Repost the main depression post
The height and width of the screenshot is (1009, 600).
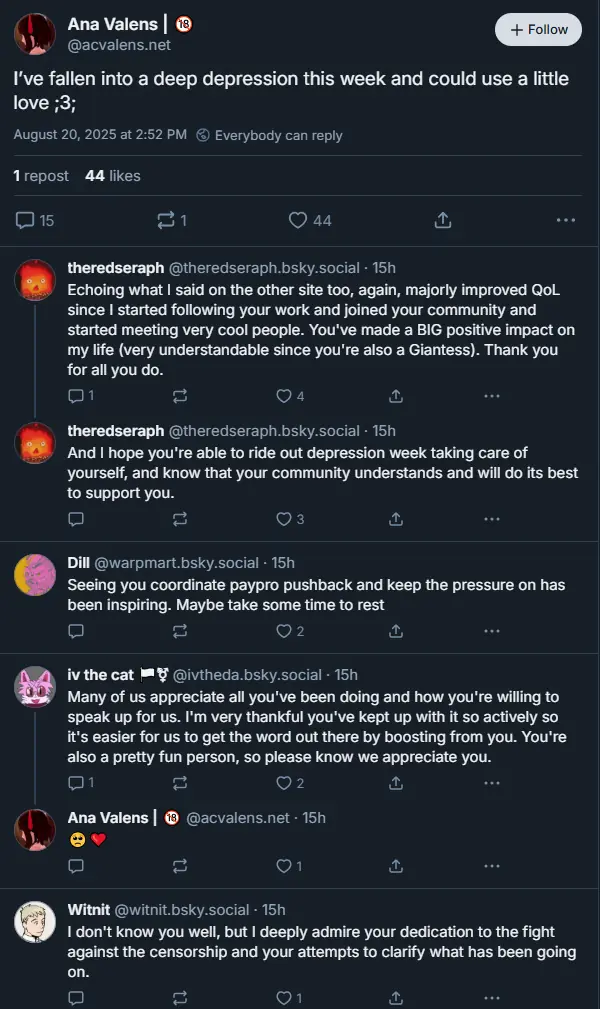pyautogui.click(x=165, y=220)
